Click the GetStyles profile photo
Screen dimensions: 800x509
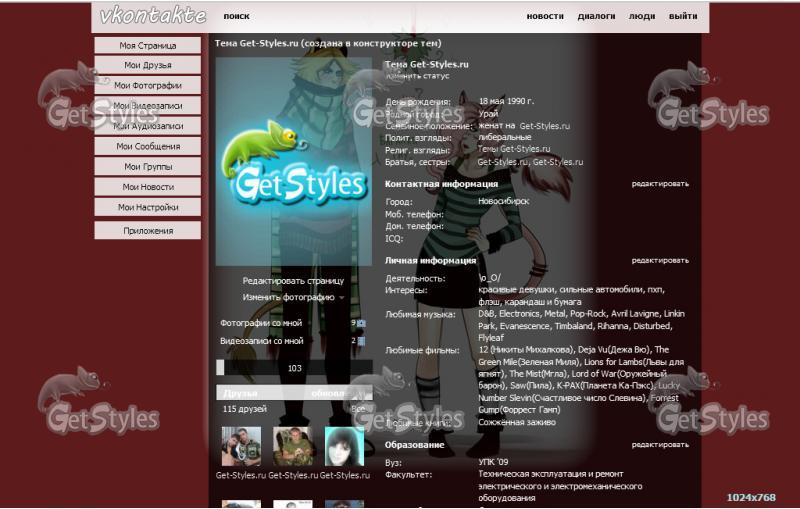tap(293, 160)
